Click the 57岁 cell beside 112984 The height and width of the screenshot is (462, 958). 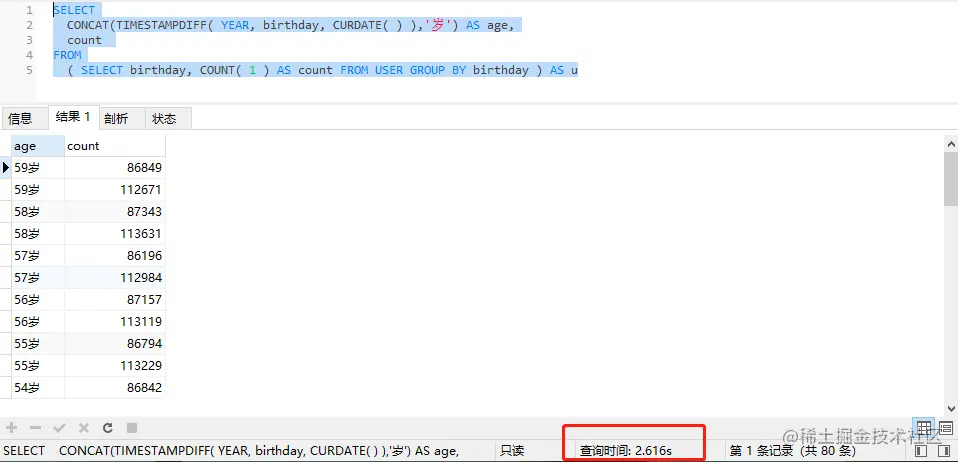pos(38,277)
